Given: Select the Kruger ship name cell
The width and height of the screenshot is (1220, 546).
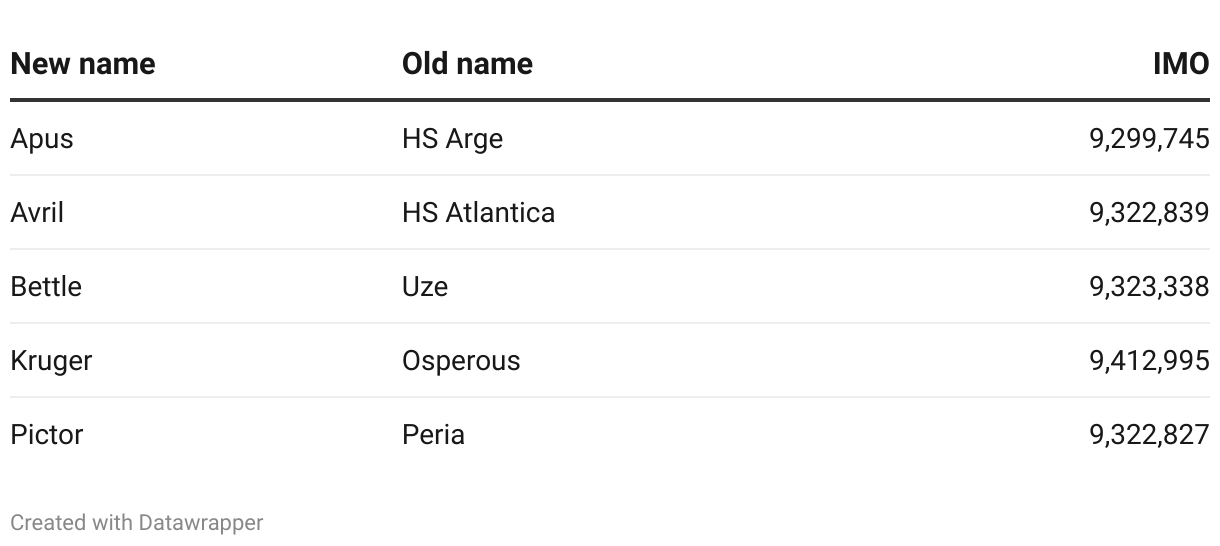Looking at the screenshot, I should pos(51,361).
